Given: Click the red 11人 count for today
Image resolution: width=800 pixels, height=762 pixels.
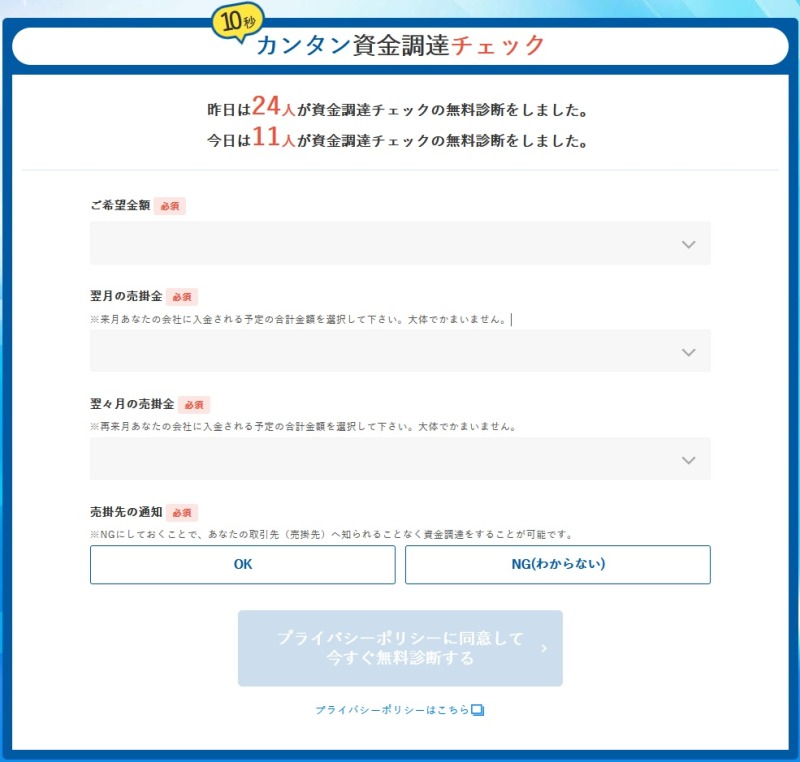Looking at the screenshot, I should [x=272, y=140].
